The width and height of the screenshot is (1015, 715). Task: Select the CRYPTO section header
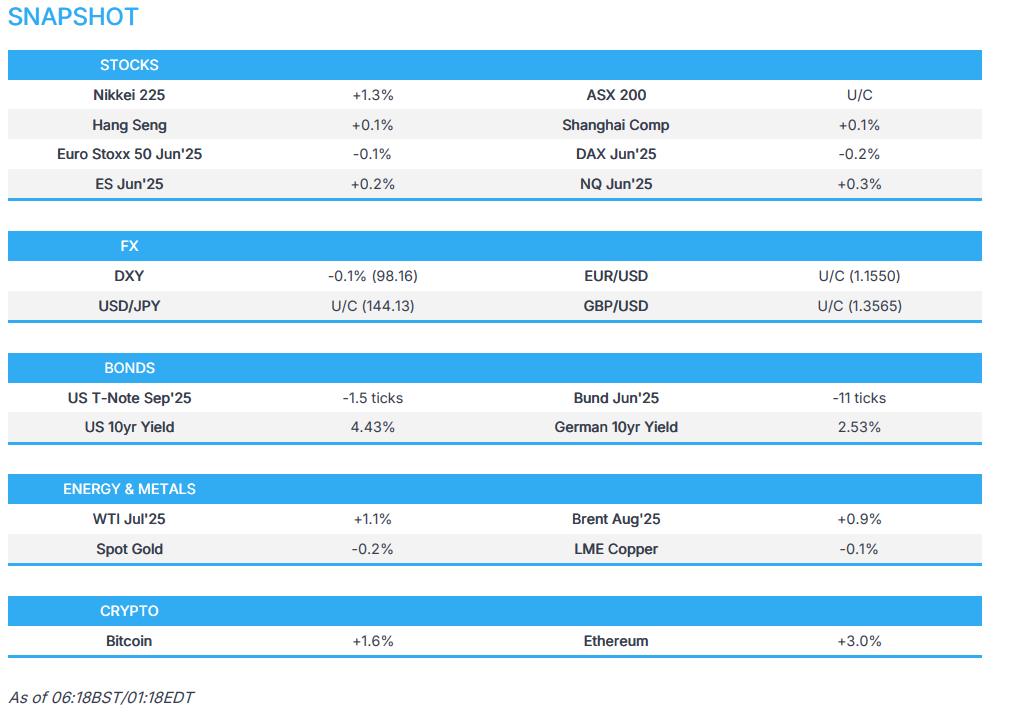tap(129, 611)
